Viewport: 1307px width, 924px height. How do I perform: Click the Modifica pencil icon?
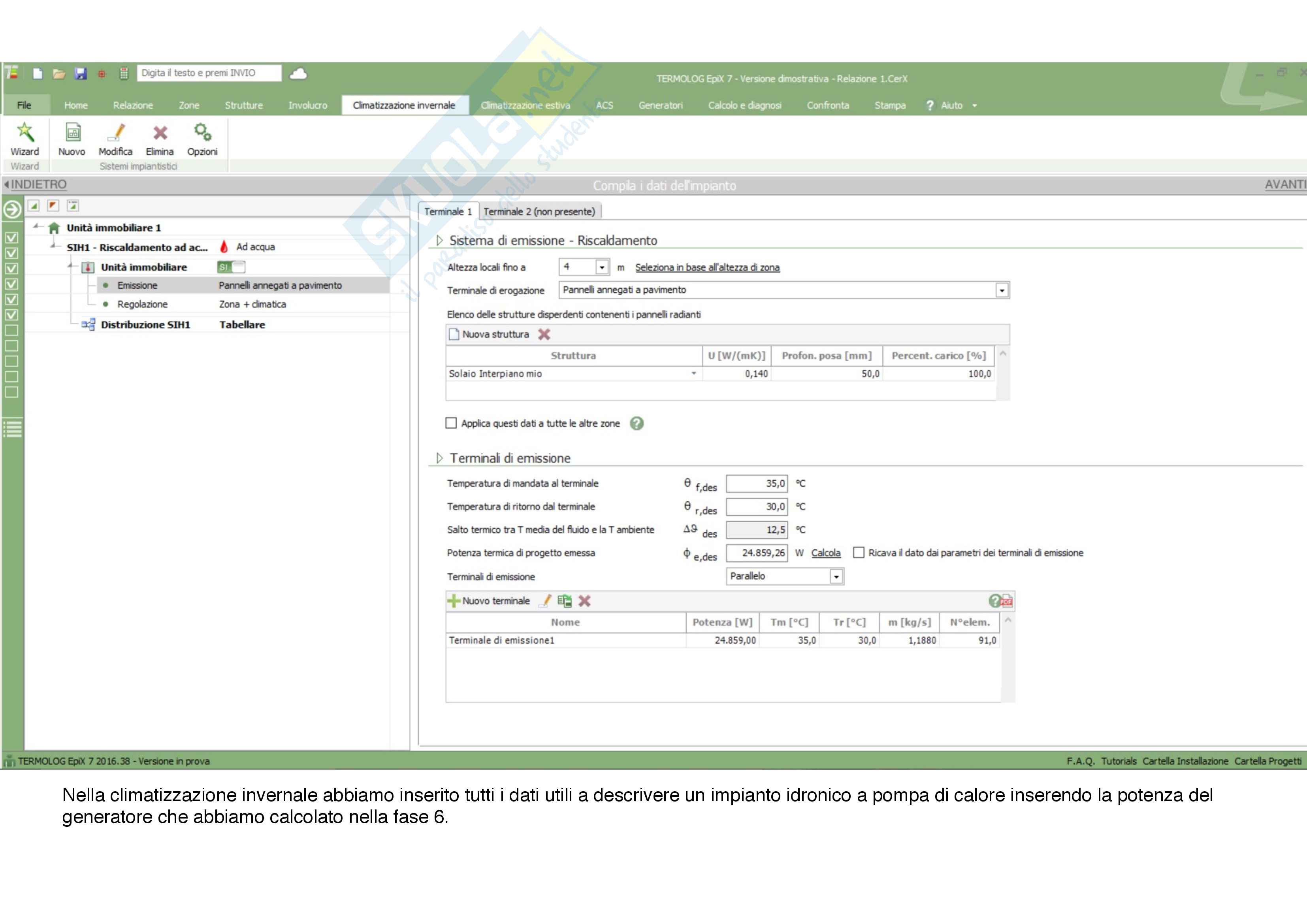click(116, 133)
